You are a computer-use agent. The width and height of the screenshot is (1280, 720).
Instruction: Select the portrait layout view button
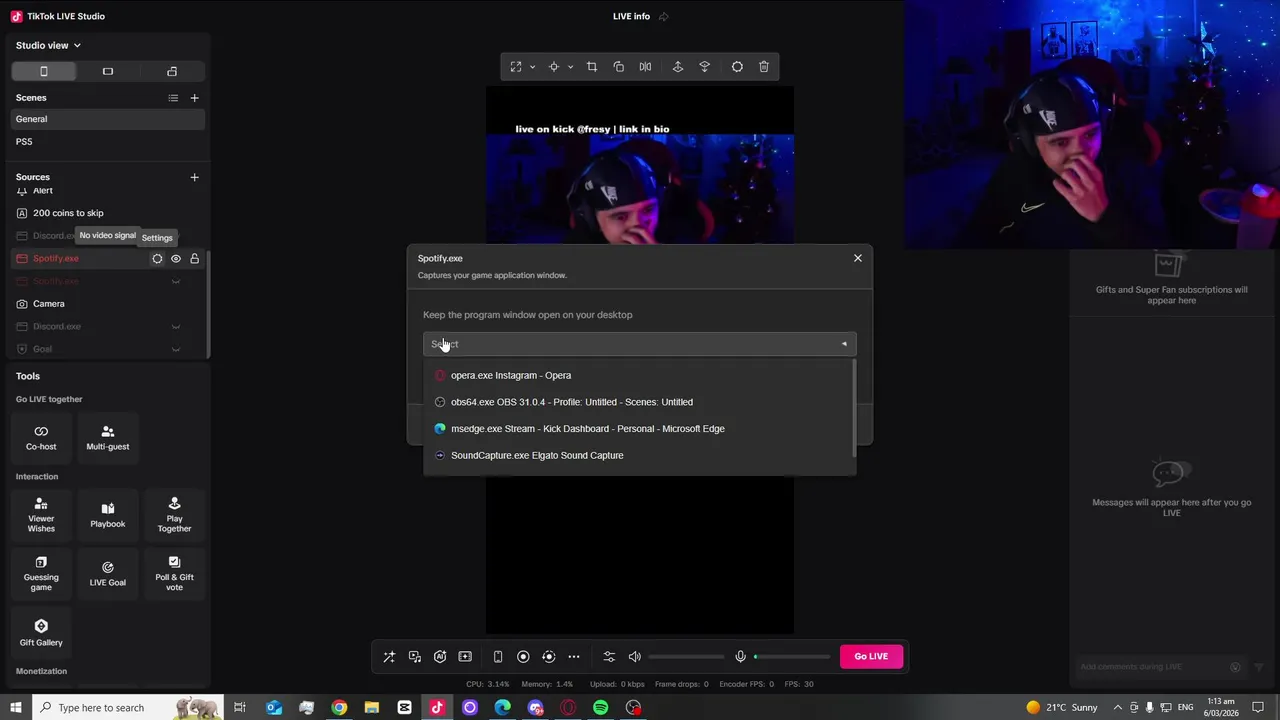(44, 71)
